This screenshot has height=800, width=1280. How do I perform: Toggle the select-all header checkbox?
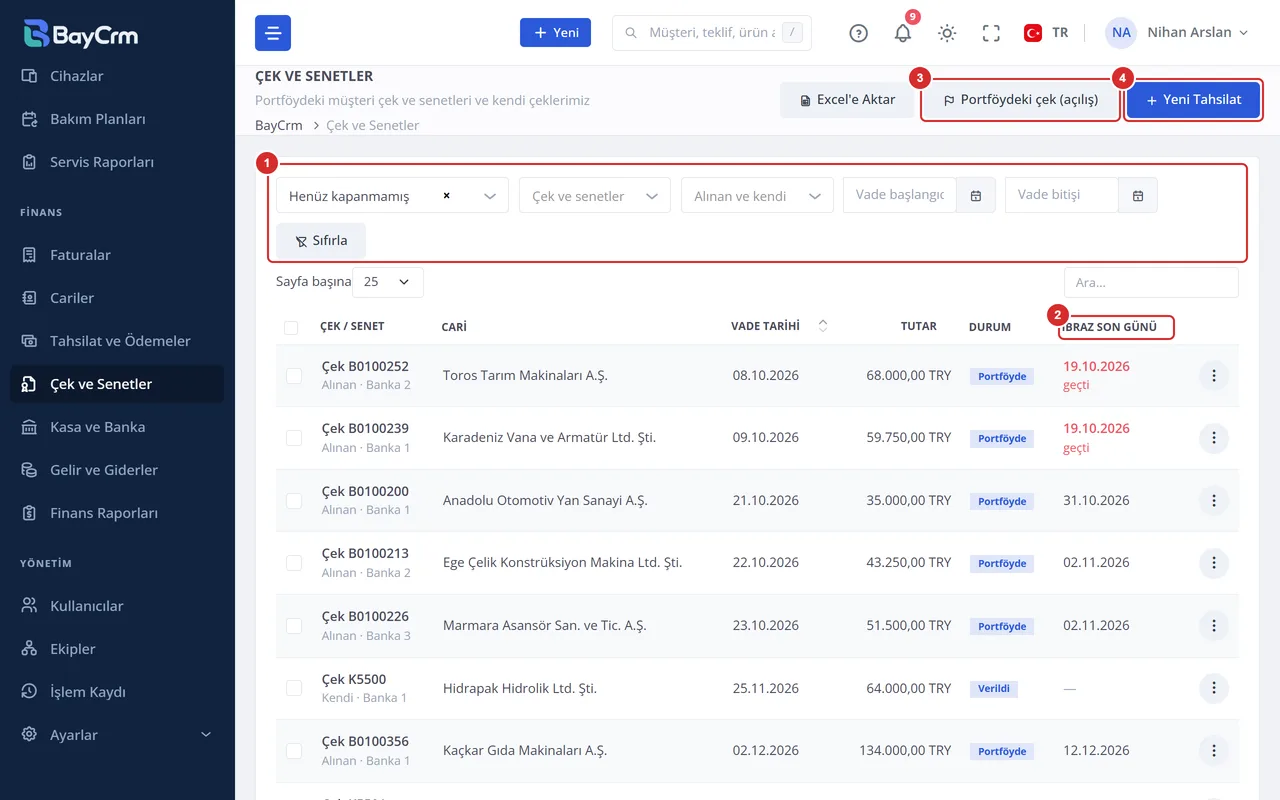tap(291, 327)
